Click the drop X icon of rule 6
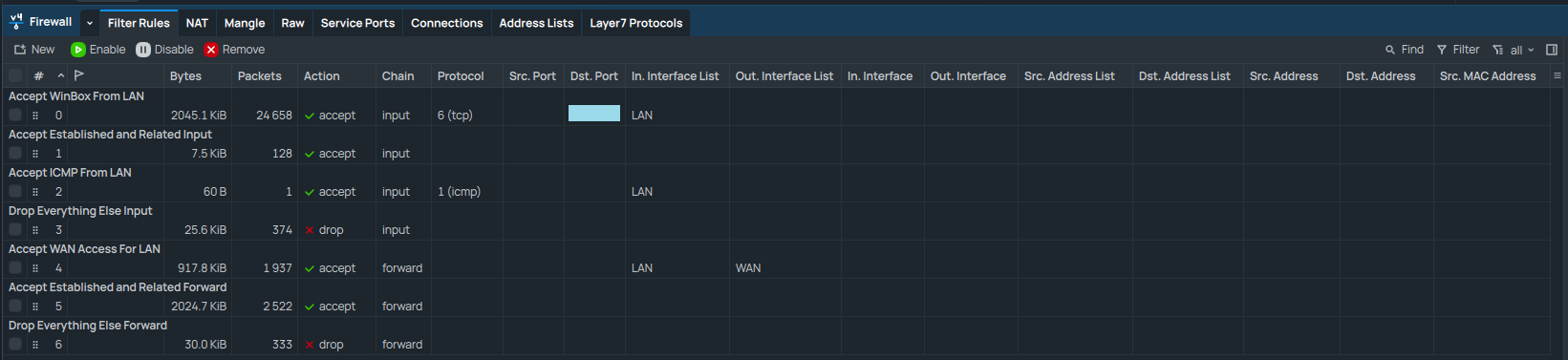This screenshot has width=1568, height=360. tap(310, 345)
